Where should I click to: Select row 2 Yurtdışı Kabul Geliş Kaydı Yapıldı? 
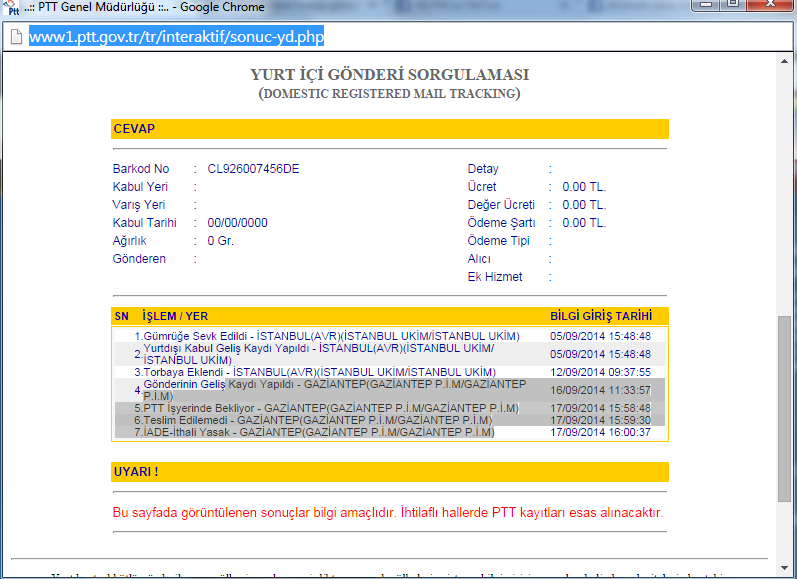point(390,354)
